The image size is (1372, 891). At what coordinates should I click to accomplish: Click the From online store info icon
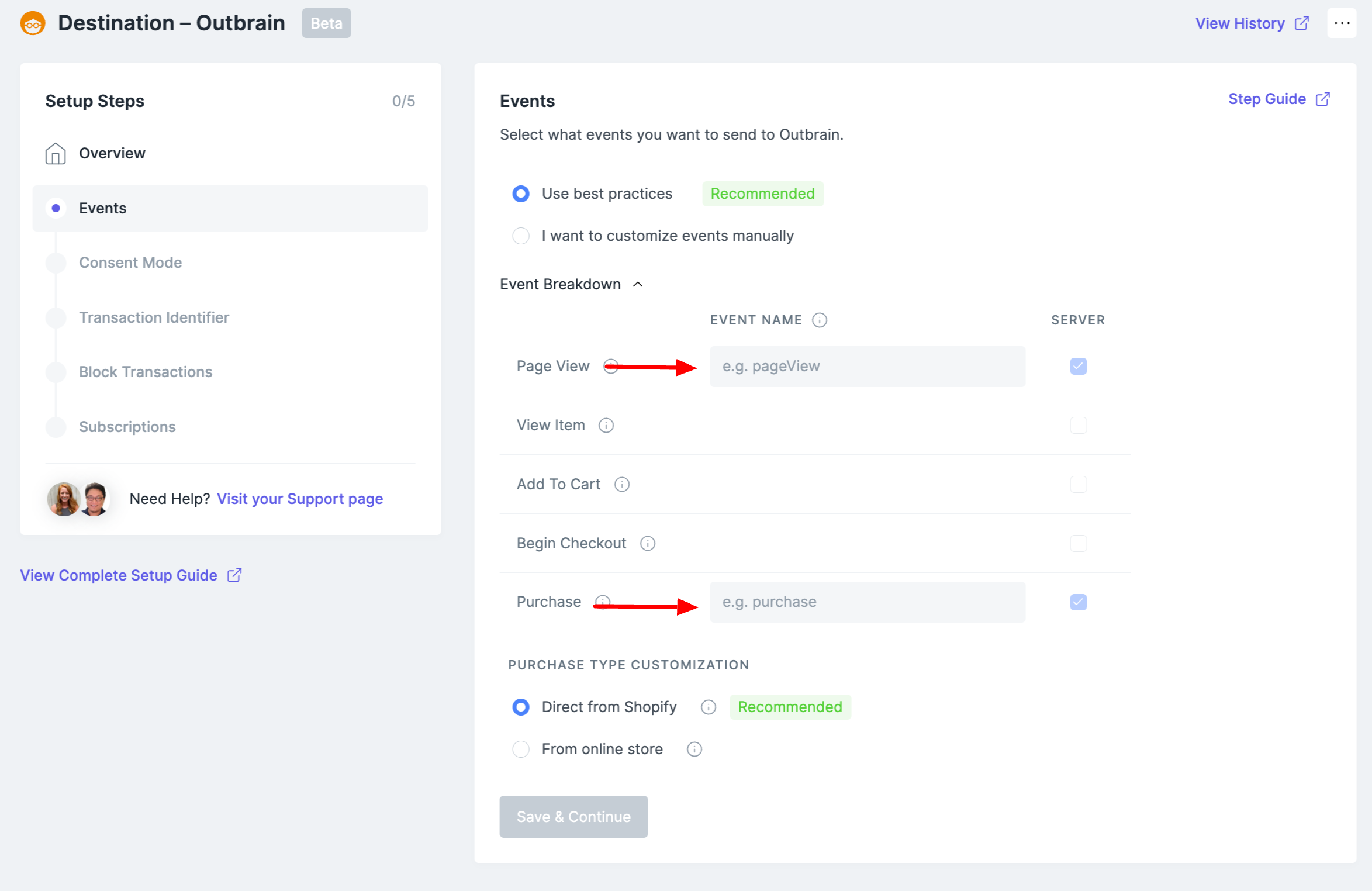694,749
